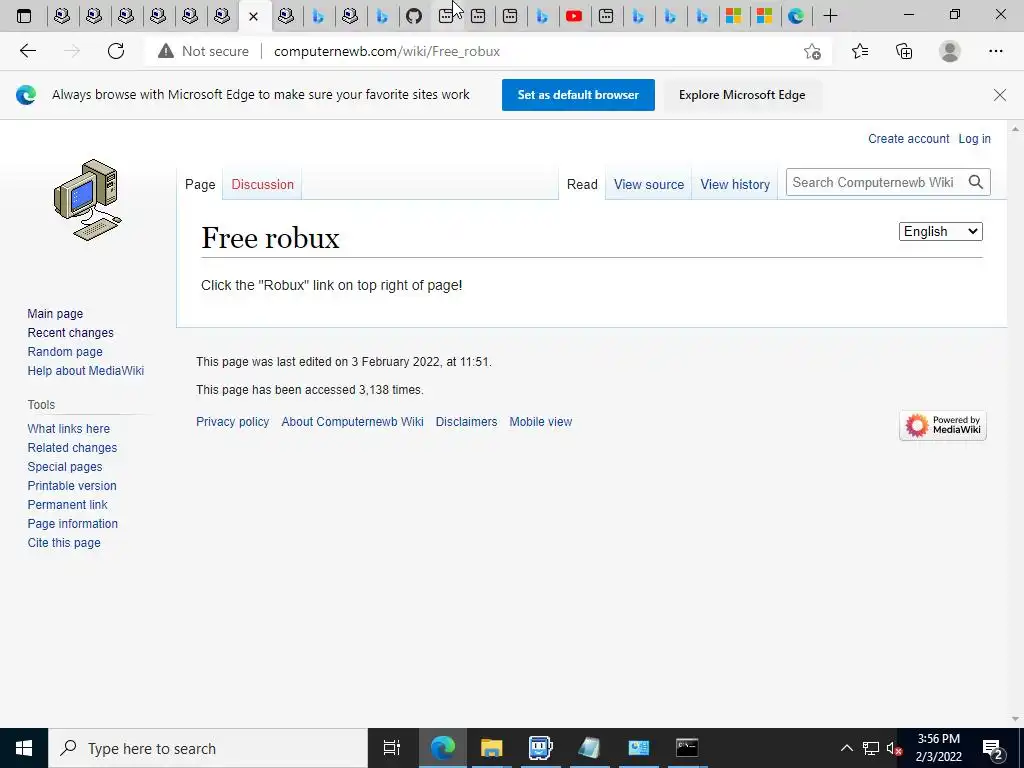Click Set as default browser
Screen dimensions: 1024x768
578,95
